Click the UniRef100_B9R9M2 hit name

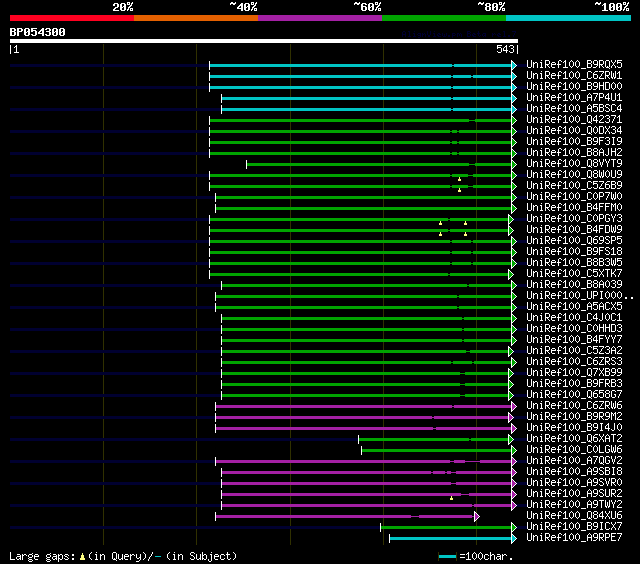[x=574, y=417]
